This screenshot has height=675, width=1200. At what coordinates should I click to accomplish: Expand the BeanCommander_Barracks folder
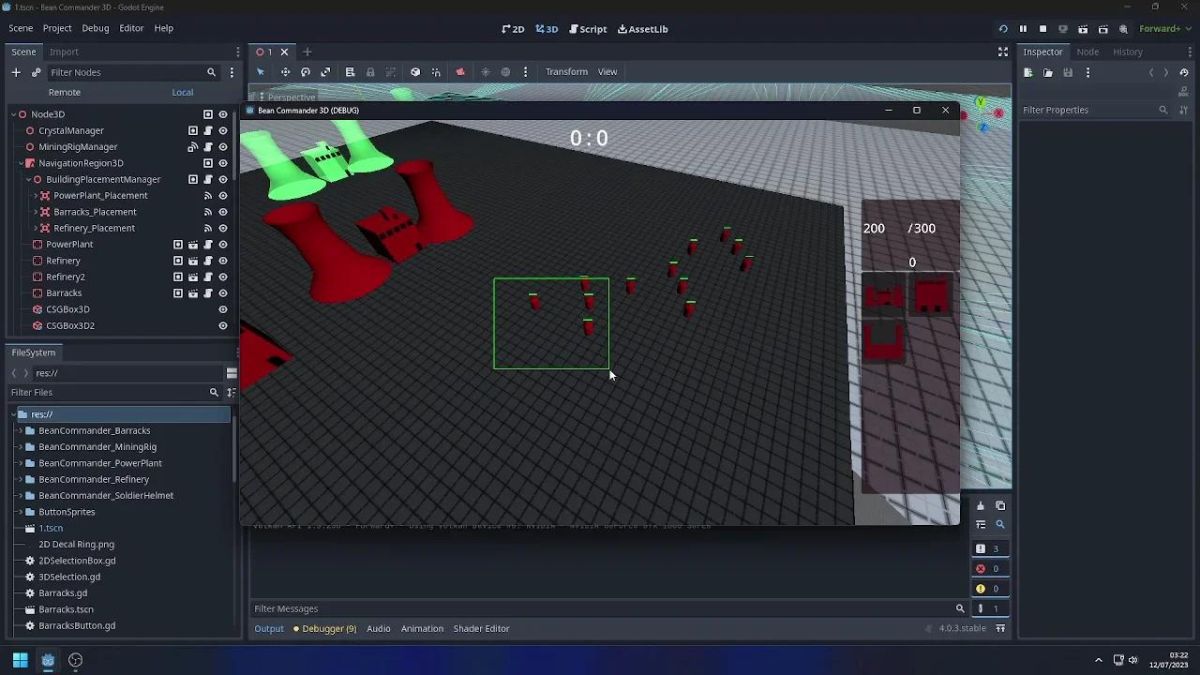point(20,431)
